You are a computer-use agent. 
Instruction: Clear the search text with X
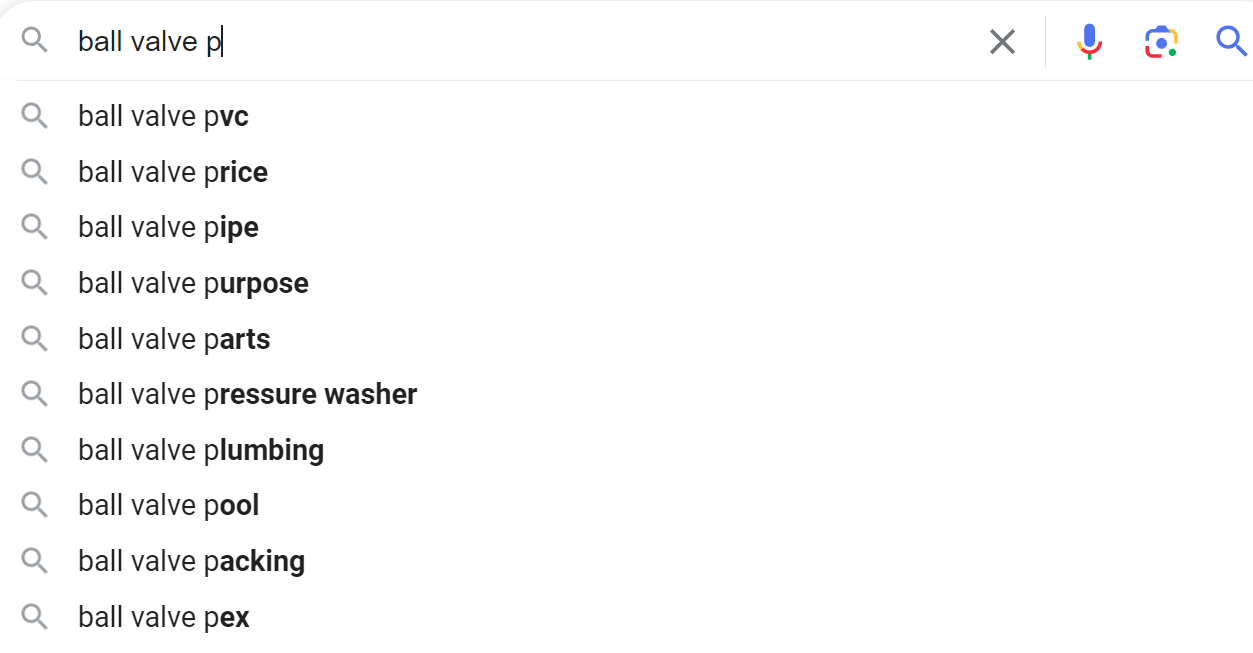pos(1002,41)
